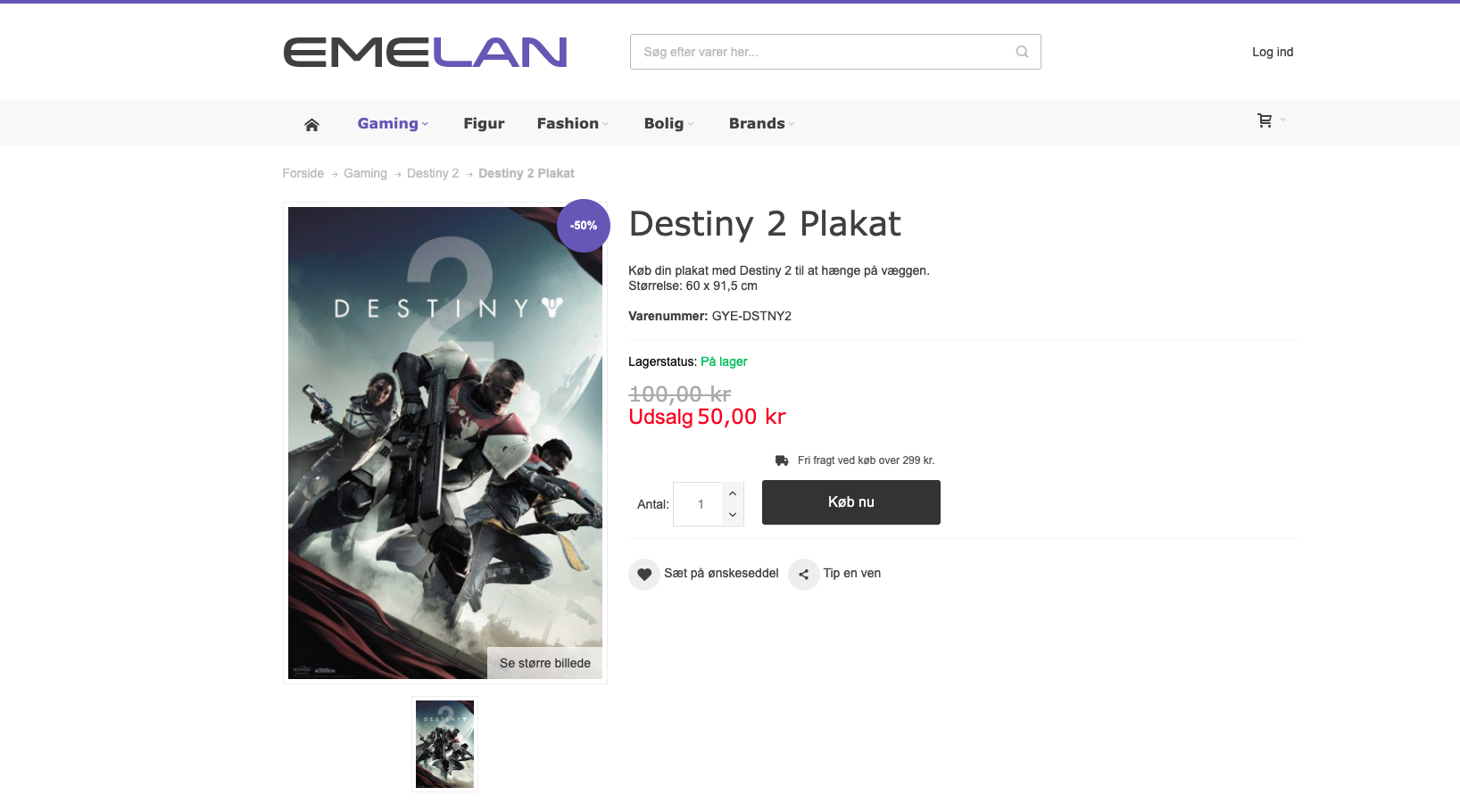The image size is (1460, 812).
Task: Click the heart wishlist icon
Action: 644,574
